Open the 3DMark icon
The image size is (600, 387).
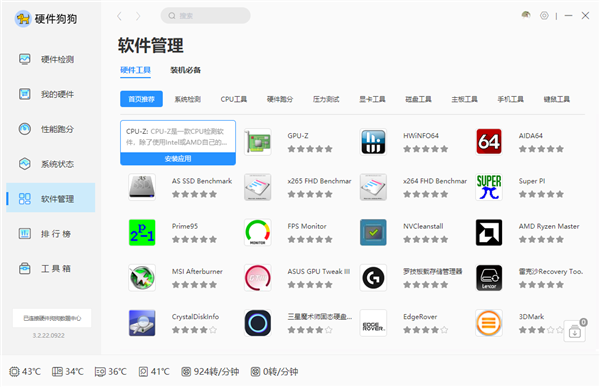click(489, 323)
